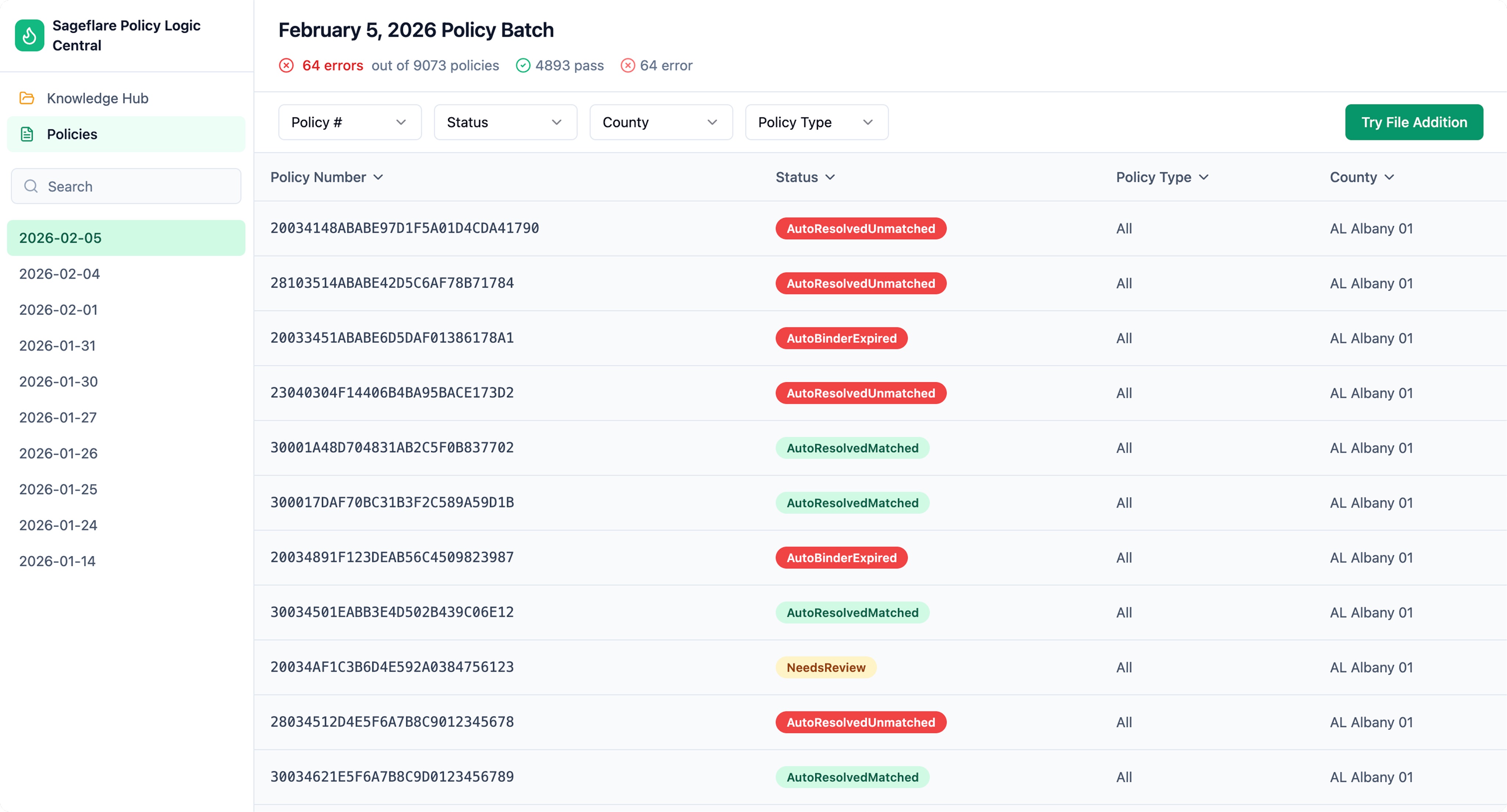This screenshot has width=1507, height=812.
Task: Select the AutoResolvedUnmatched badge on the first row
Action: click(860, 228)
